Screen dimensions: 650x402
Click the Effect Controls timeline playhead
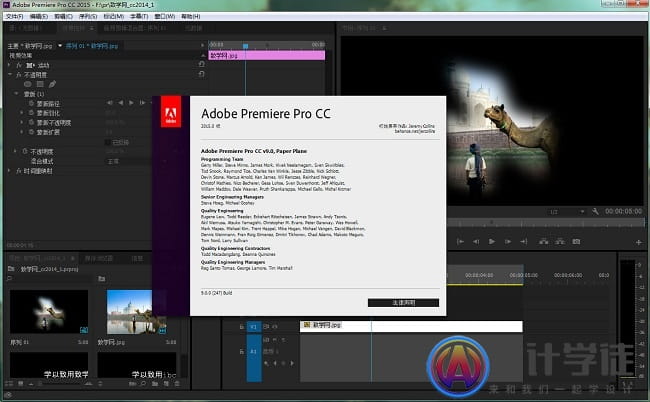[x=245, y=46]
